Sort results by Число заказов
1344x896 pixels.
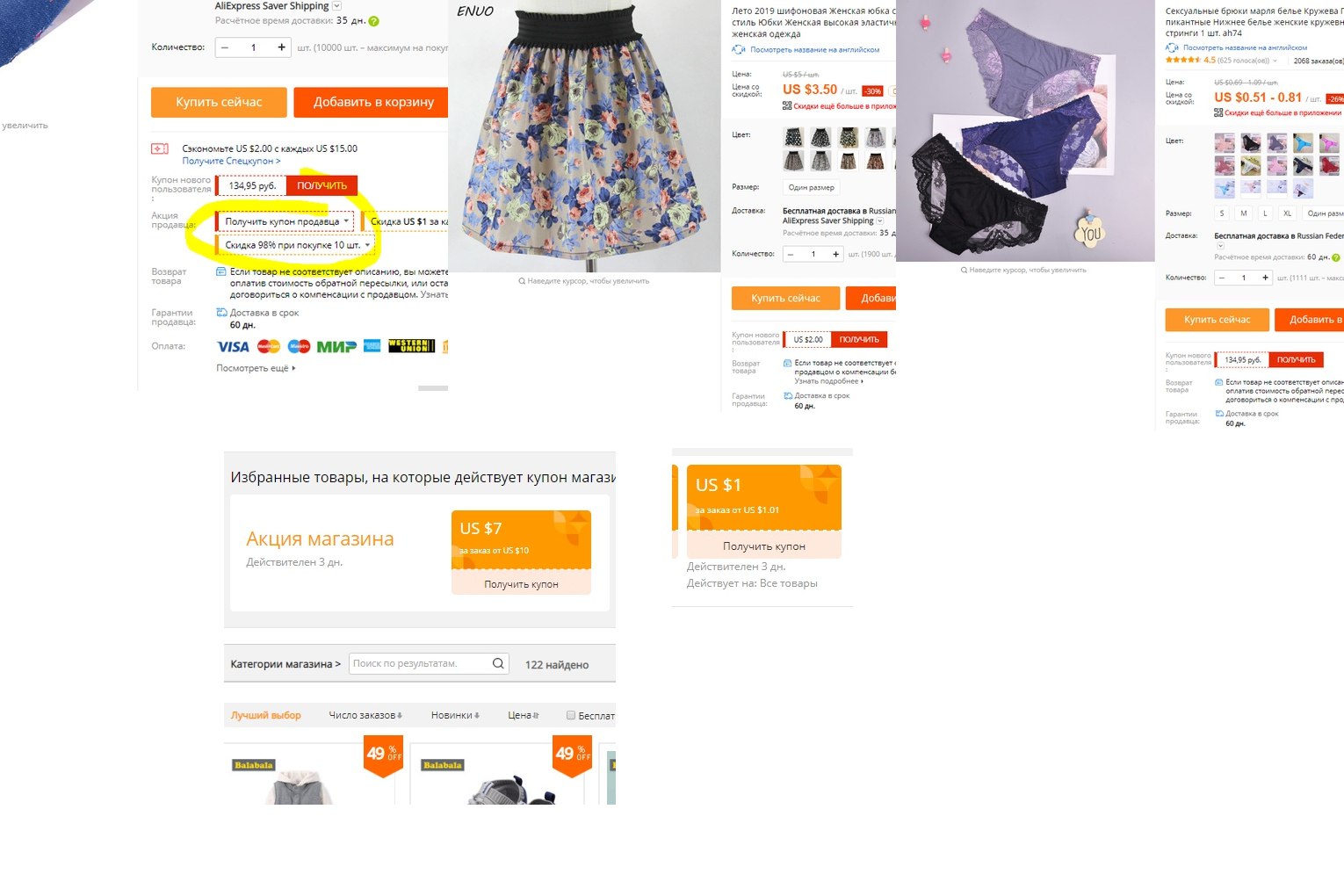365,715
